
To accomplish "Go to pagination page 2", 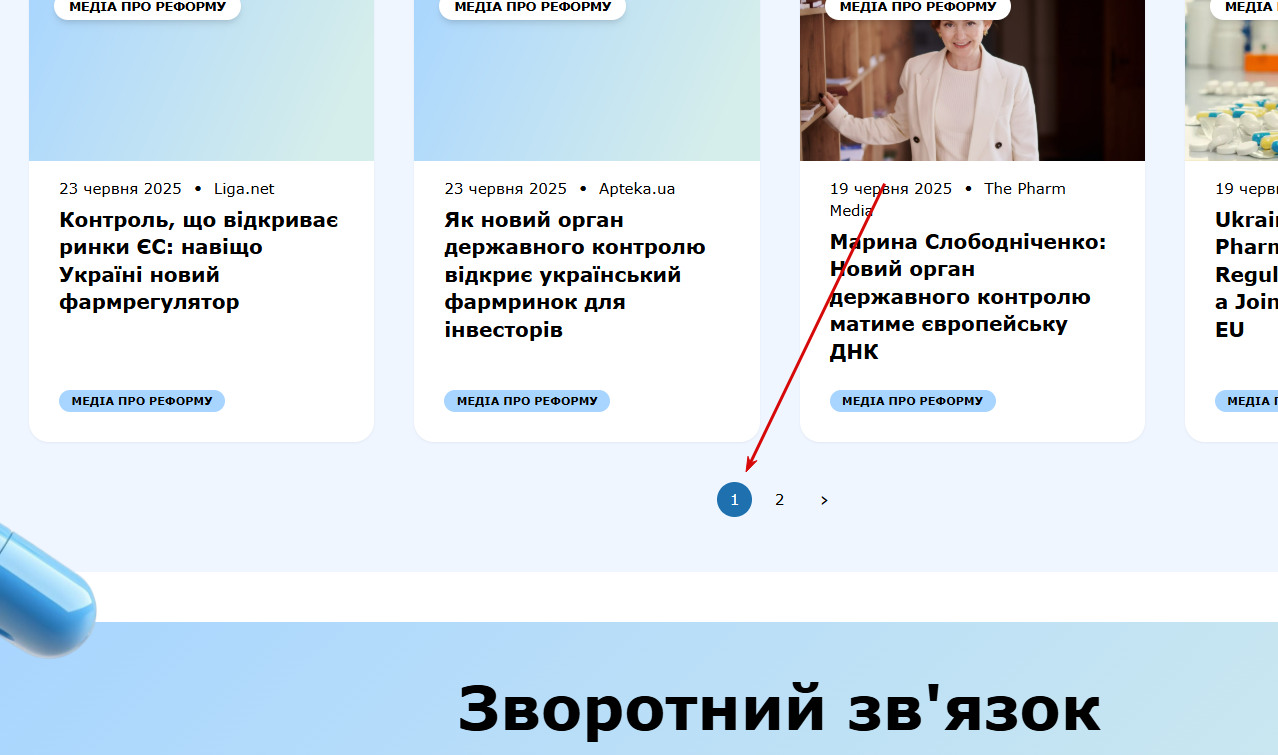I will (779, 500).
